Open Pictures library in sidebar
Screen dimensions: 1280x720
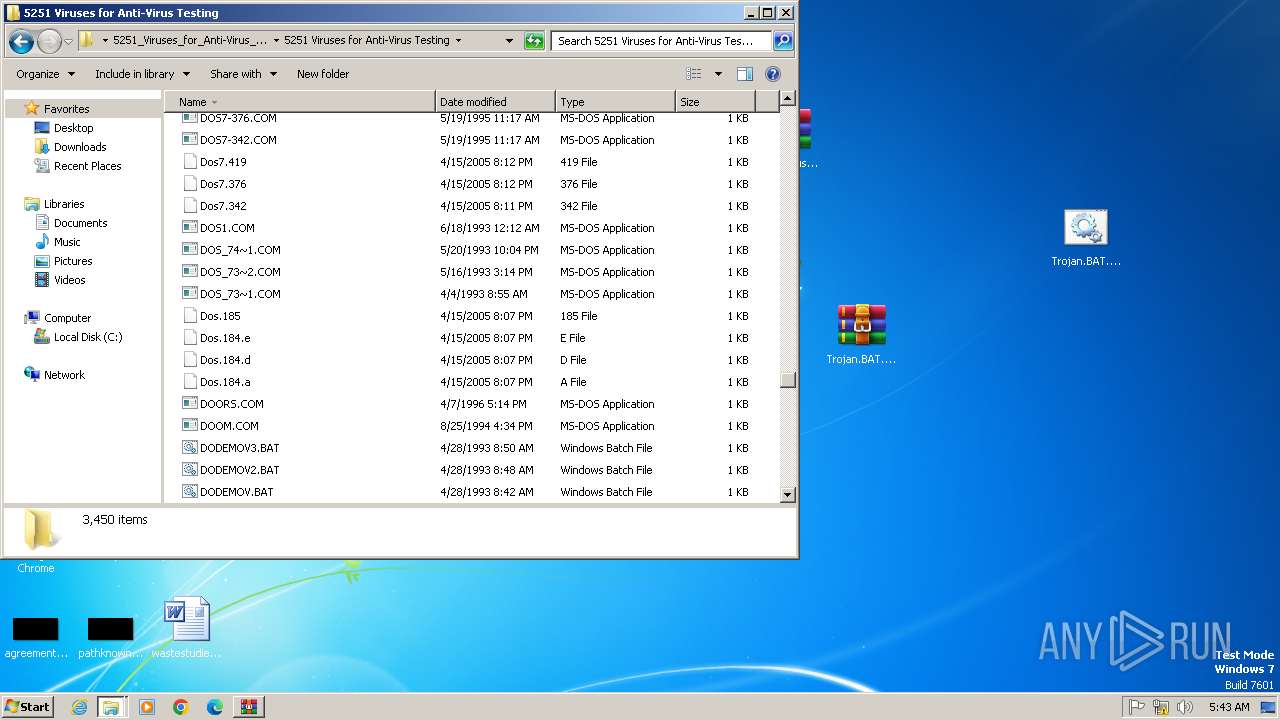[x=73, y=261]
